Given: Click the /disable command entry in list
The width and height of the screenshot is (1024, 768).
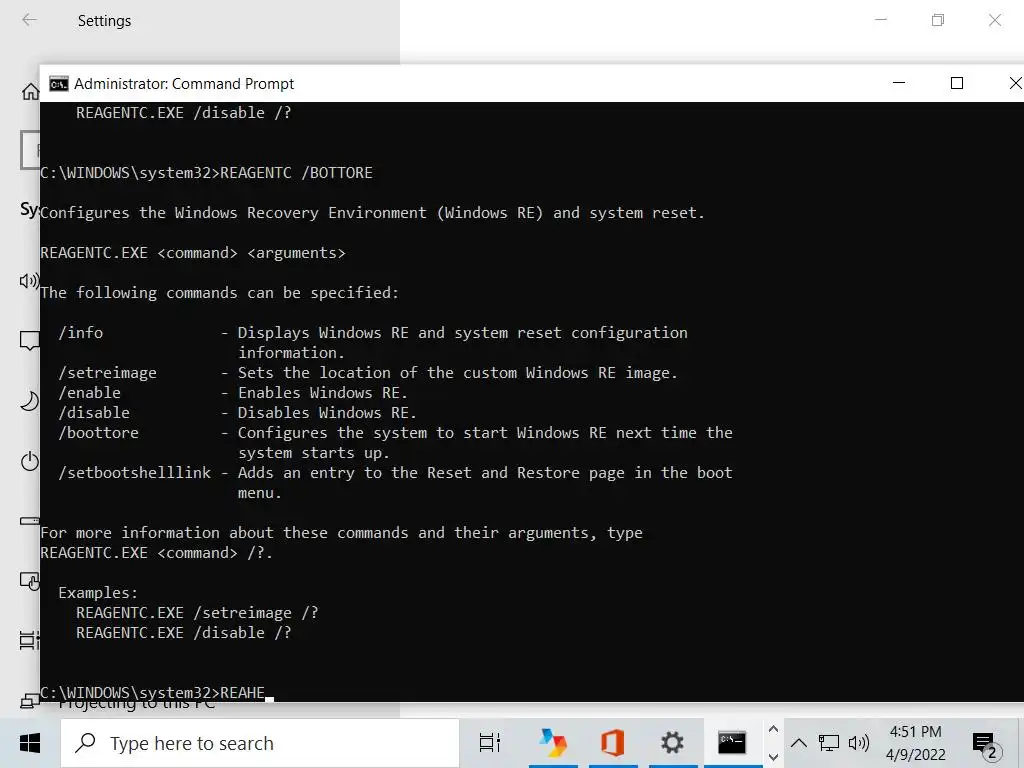Looking at the screenshot, I should click(95, 413).
